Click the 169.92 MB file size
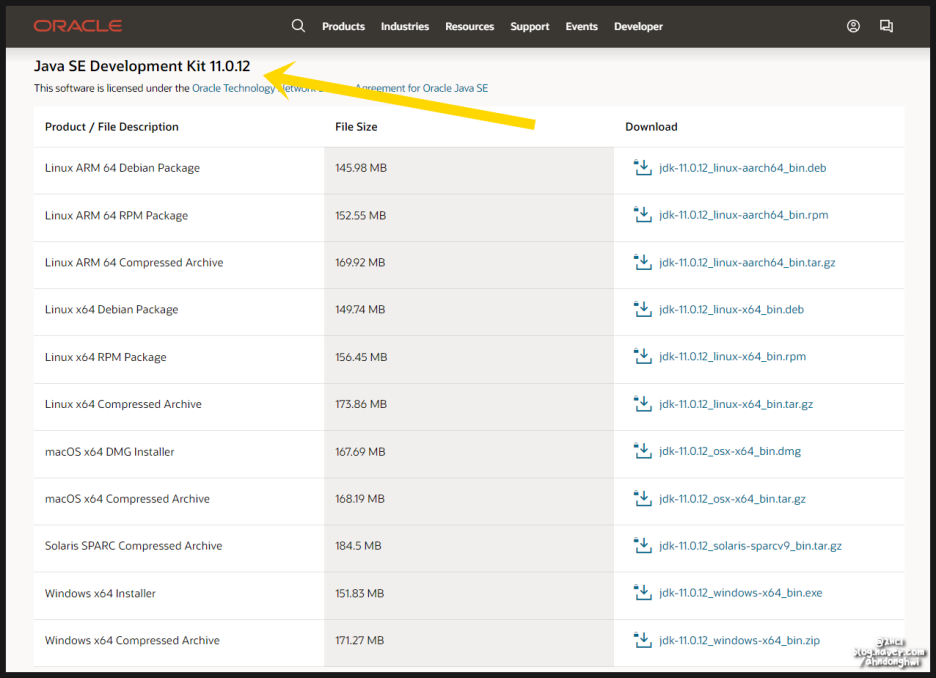The height and width of the screenshot is (678, 936). click(x=360, y=263)
